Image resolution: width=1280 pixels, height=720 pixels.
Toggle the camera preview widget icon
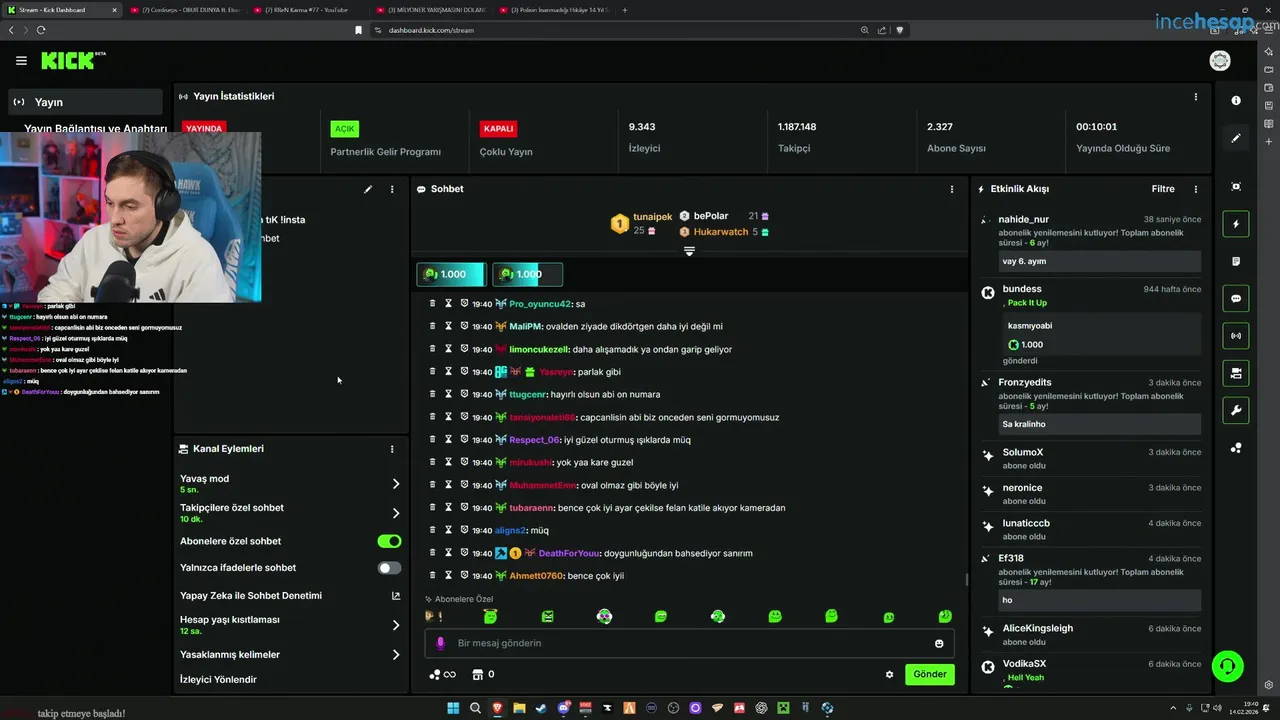1236,373
